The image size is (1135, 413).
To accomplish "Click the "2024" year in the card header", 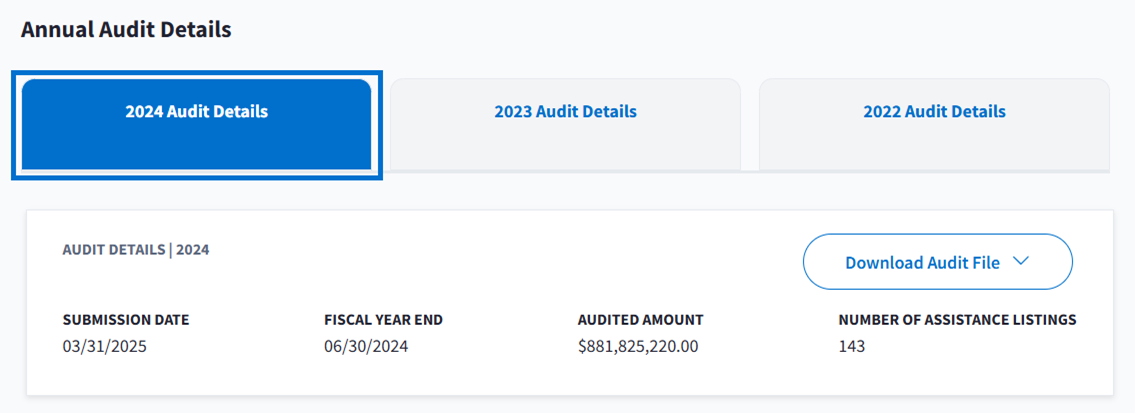I will click(x=193, y=249).
